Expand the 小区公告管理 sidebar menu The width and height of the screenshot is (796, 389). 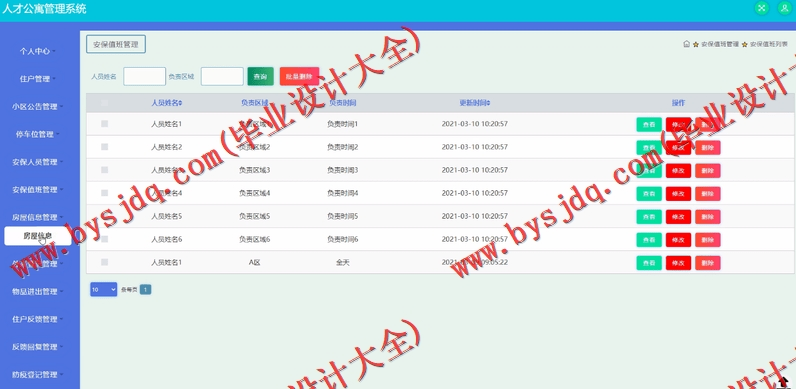click(x=38, y=107)
